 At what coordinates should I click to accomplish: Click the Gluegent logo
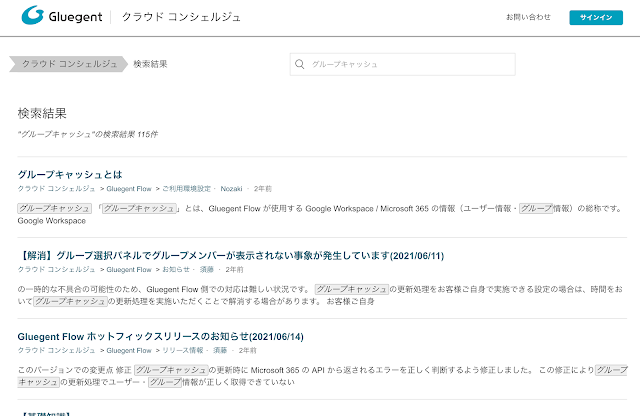(x=62, y=16)
